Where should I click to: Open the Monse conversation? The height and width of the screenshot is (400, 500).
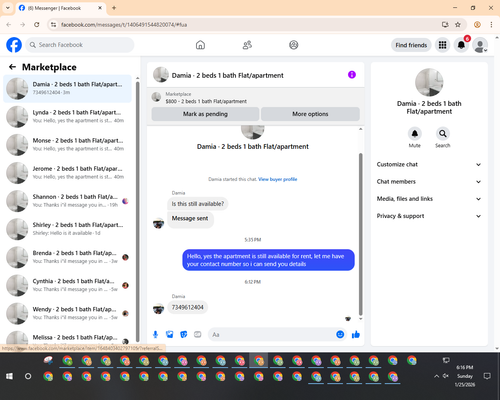(67, 145)
